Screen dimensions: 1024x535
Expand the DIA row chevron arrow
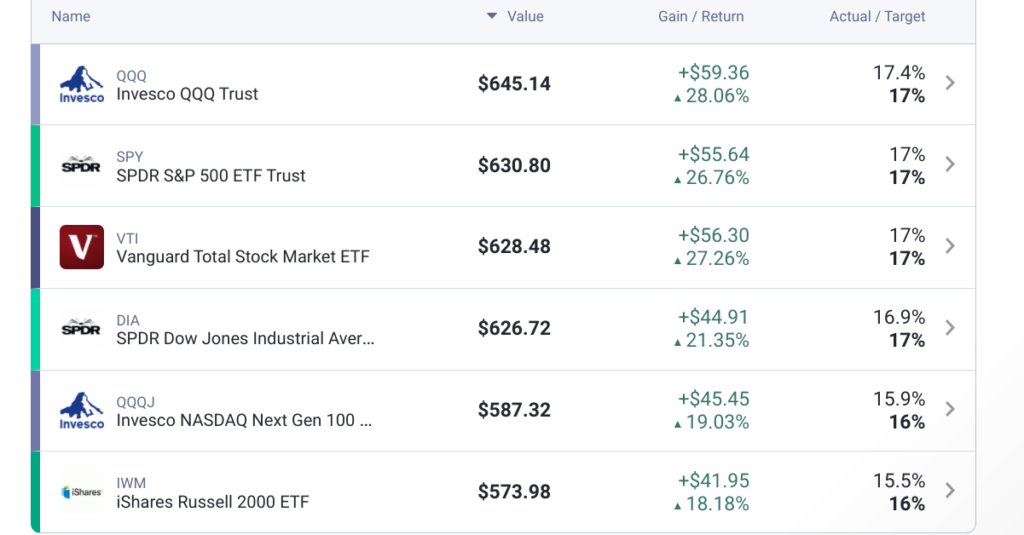(x=950, y=328)
